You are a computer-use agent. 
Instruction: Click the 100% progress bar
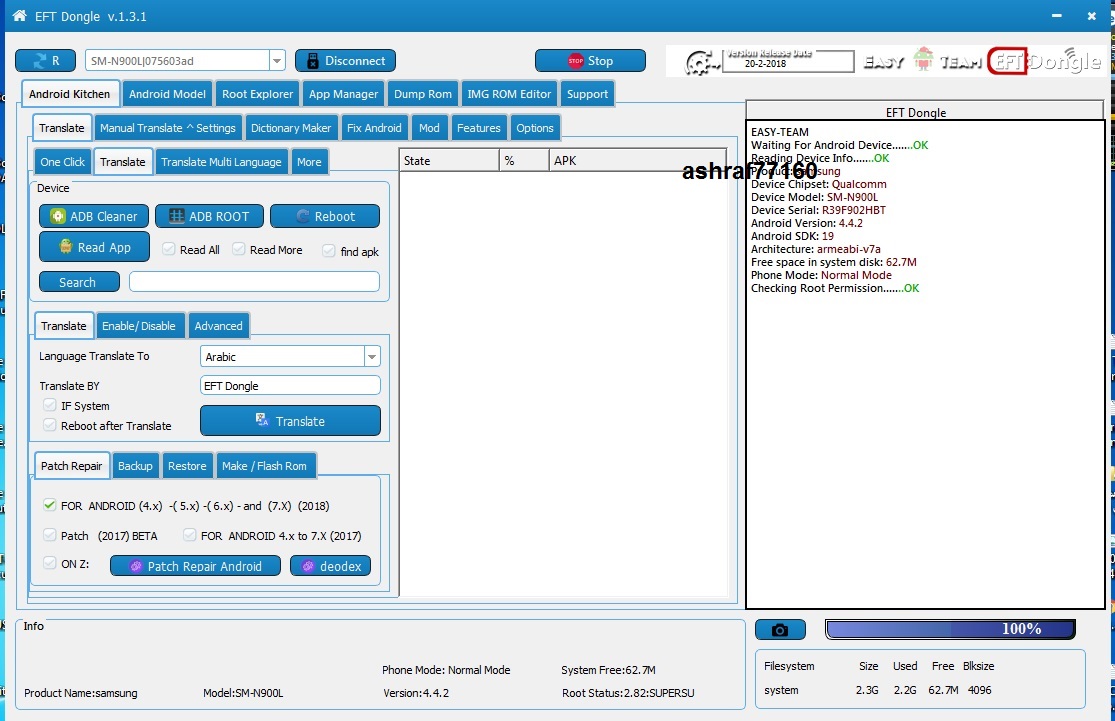pos(950,629)
